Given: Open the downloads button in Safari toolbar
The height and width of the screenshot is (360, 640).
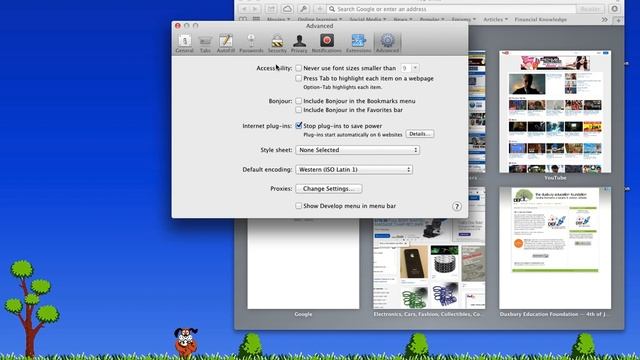Looking at the screenshot, I should click(615, 9).
